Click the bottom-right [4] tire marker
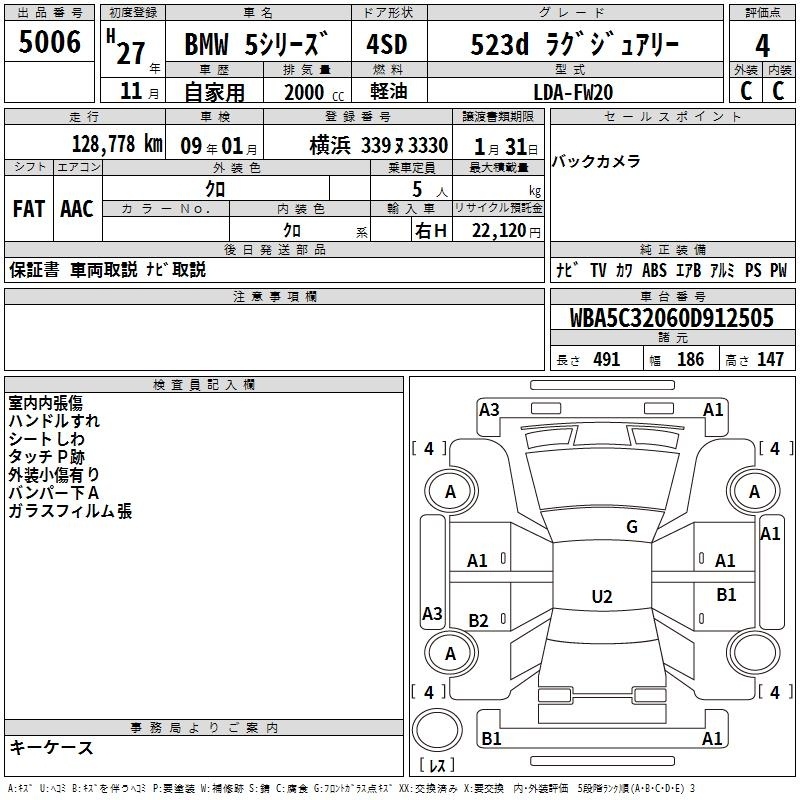This screenshot has width=800, height=800. coord(773,692)
